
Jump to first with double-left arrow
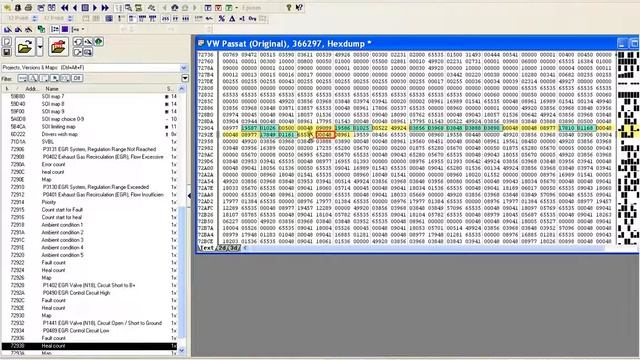click(x=64, y=7)
